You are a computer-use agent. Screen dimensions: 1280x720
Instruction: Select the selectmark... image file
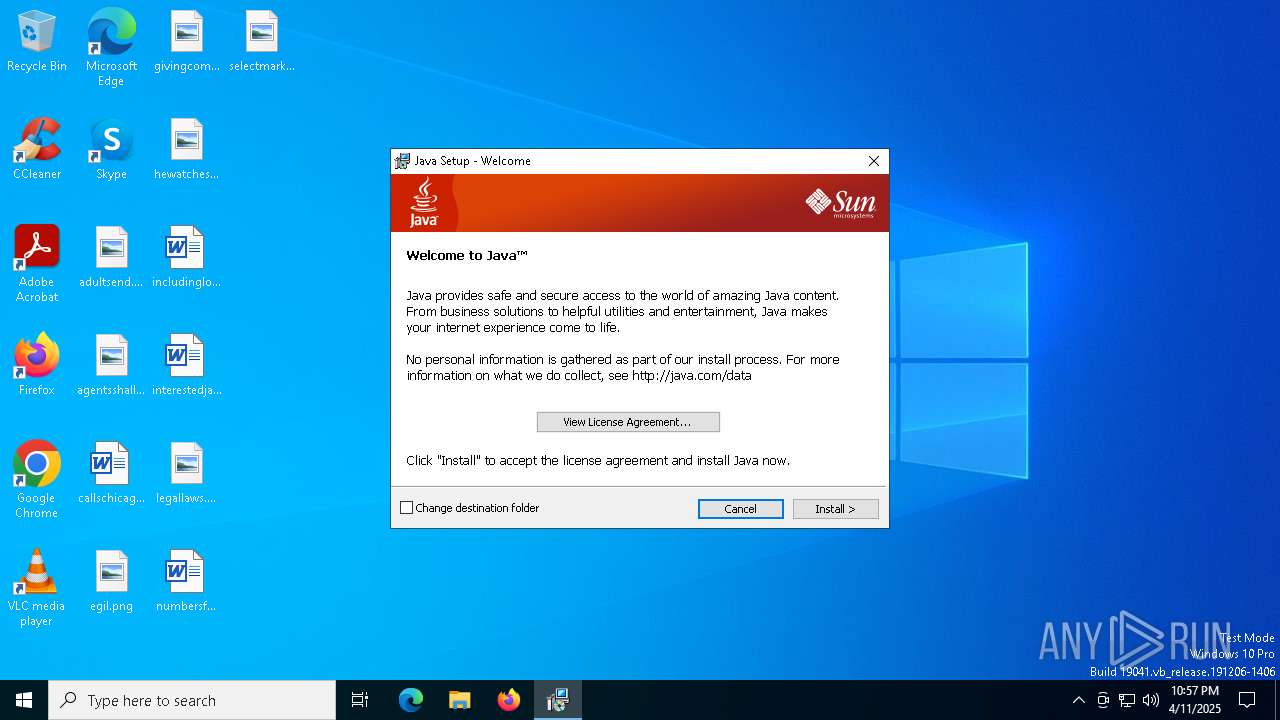coord(261,42)
